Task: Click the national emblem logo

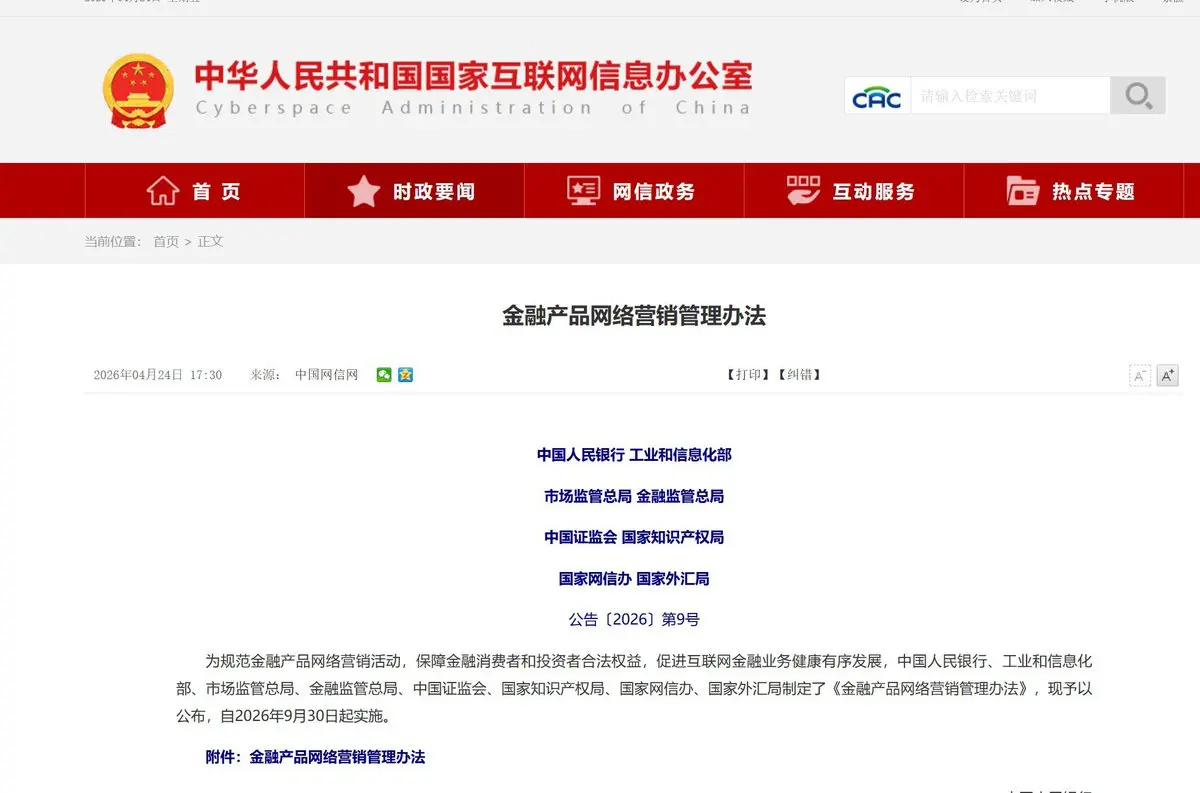Action: [x=138, y=91]
